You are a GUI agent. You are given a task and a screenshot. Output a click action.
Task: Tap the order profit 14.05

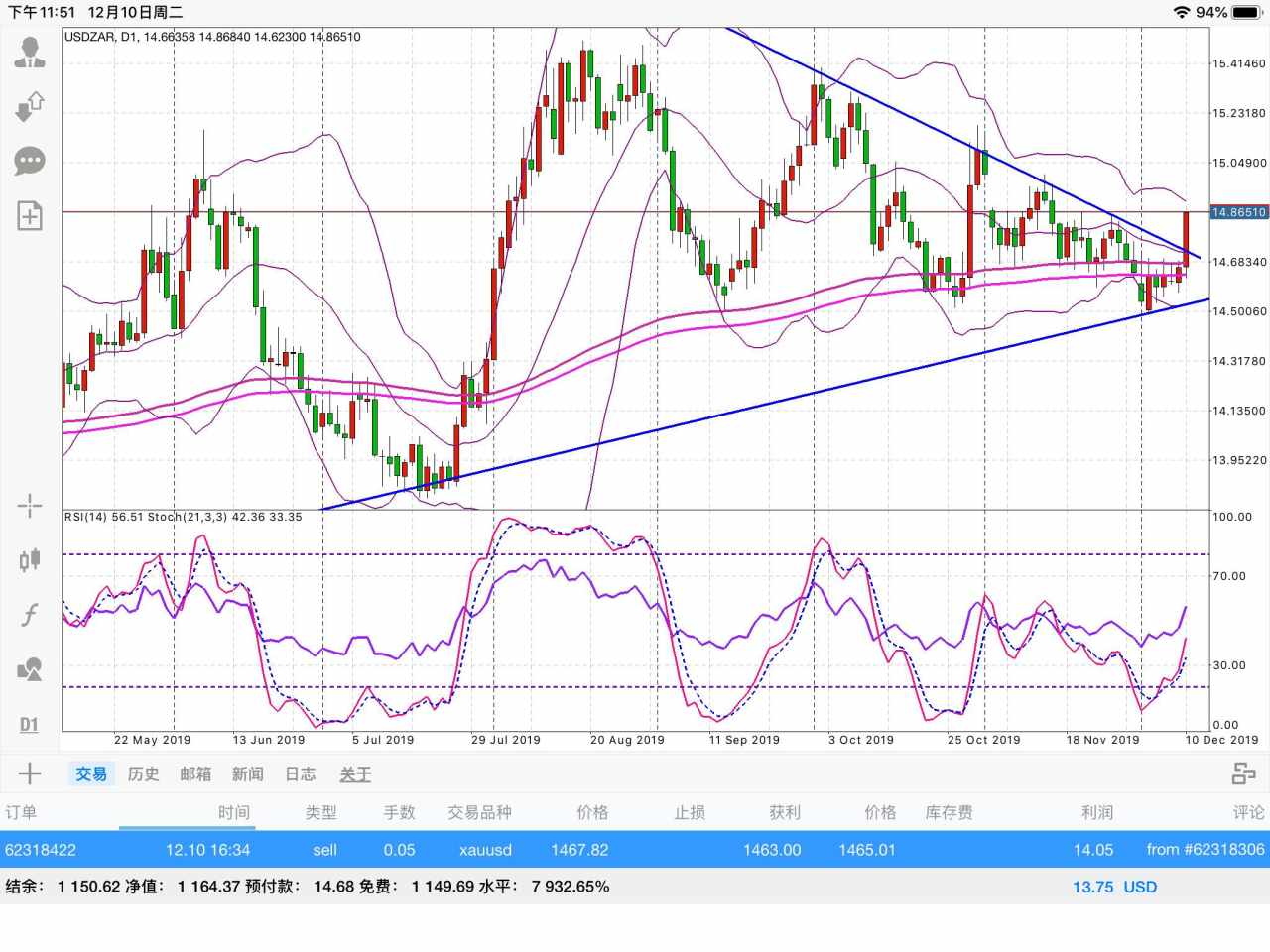click(1093, 850)
